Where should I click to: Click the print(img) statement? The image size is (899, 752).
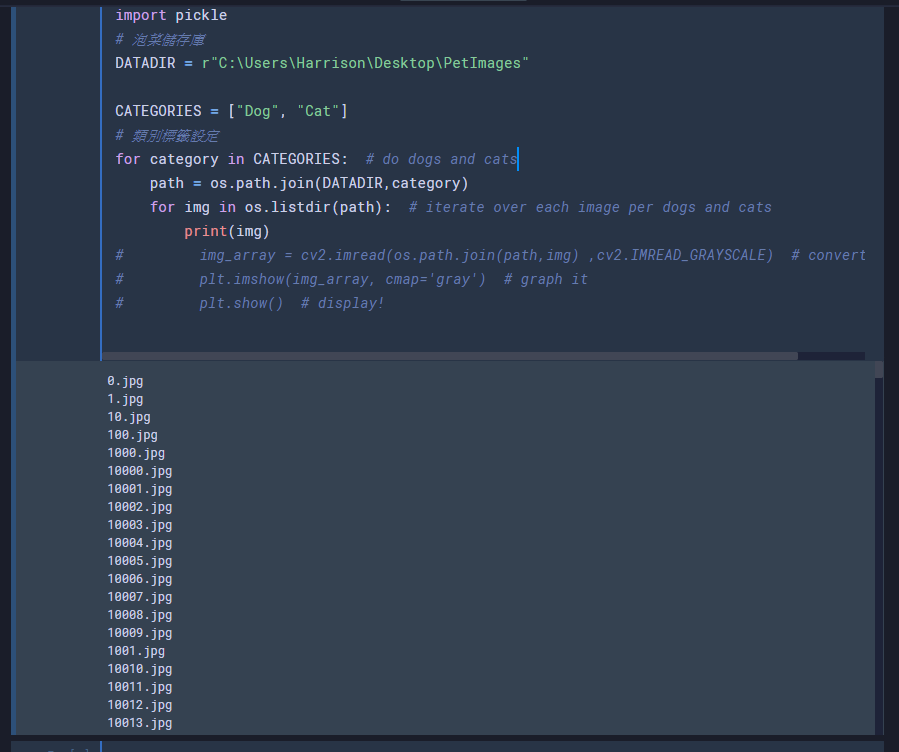[226, 232]
